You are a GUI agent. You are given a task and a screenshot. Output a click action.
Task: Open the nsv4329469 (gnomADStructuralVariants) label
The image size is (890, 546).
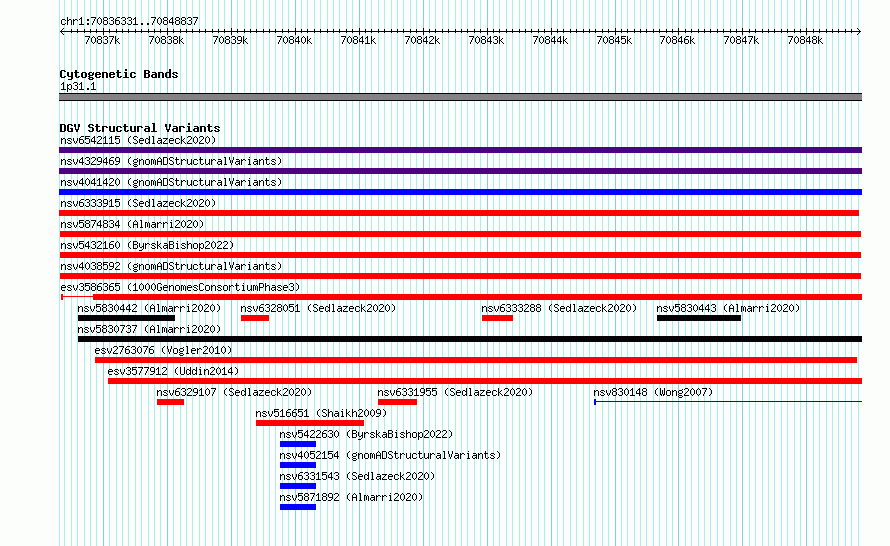pyautogui.click(x=171, y=161)
